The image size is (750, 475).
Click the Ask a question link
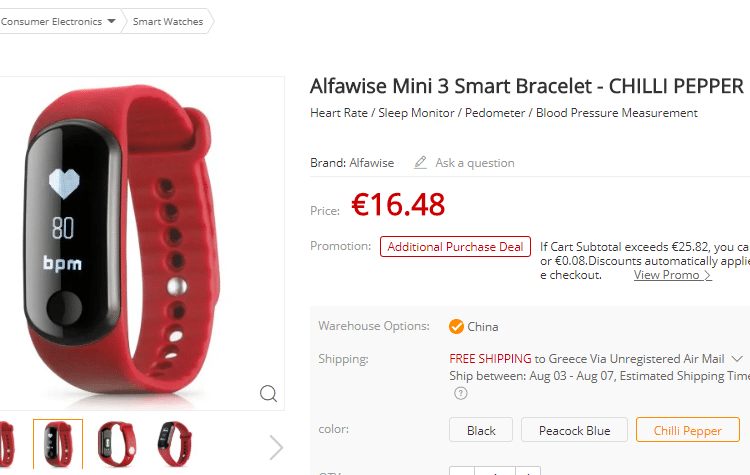[x=474, y=163]
